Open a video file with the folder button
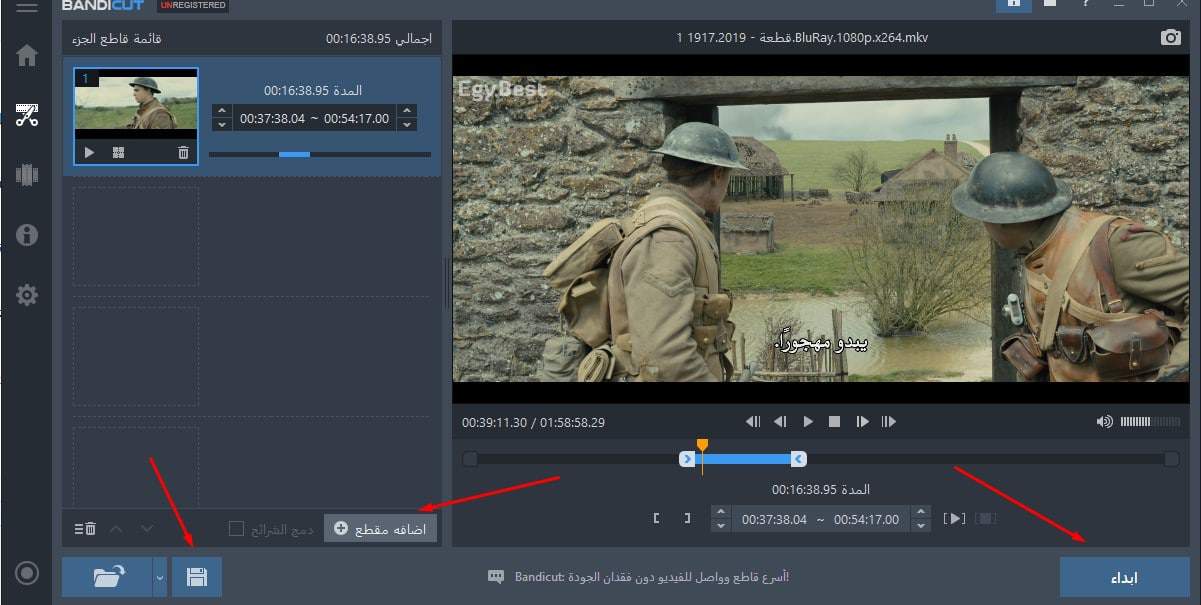The width and height of the screenshot is (1201, 605). pyautogui.click(x=107, y=577)
